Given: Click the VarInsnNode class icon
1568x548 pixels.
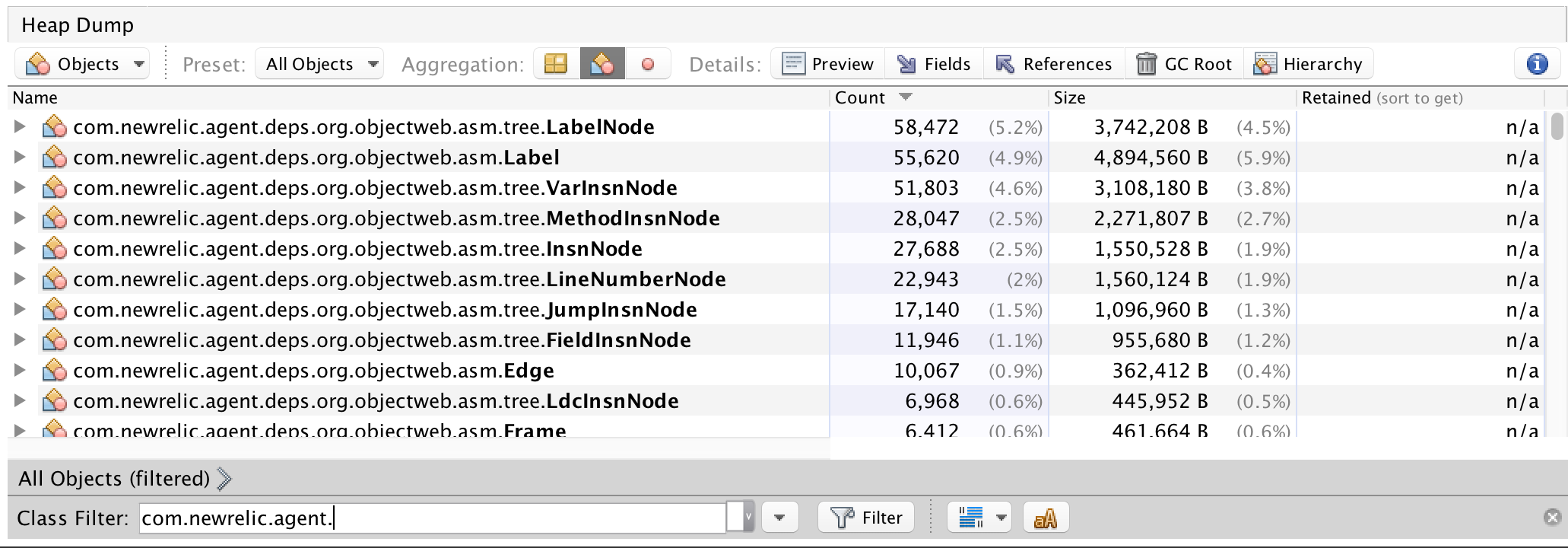Looking at the screenshot, I should point(55,188).
